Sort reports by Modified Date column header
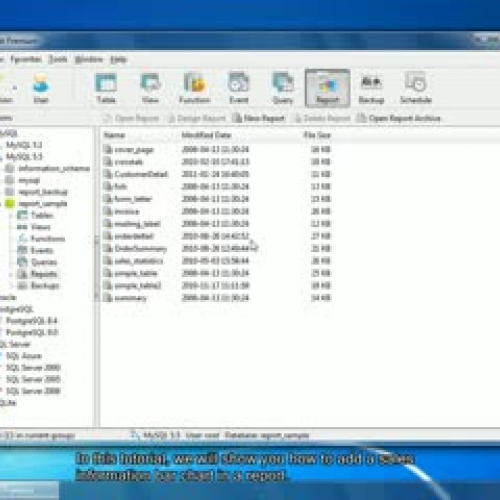The width and height of the screenshot is (500, 500). (x=206, y=135)
